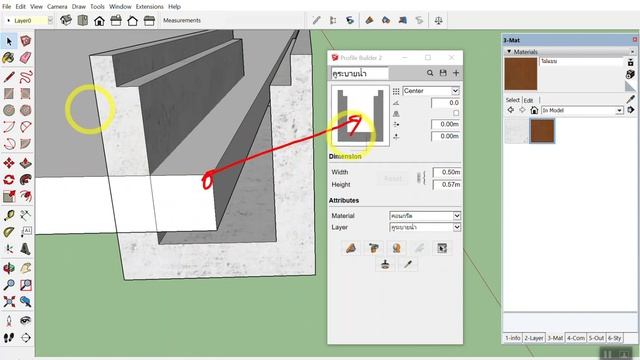Click the Sample Paint eyedropper in Materials
This screenshot has width=640, height=360.
pos(631,99)
